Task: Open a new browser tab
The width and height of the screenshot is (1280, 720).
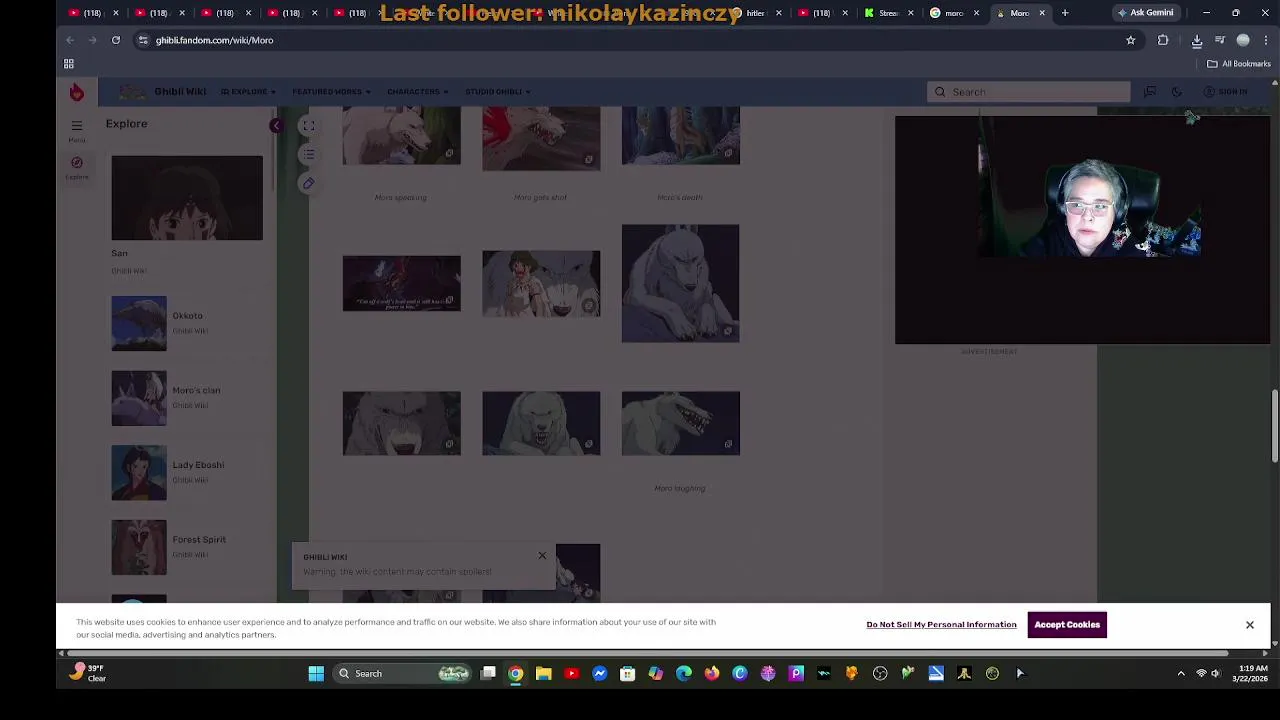Action: click(1065, 13)
